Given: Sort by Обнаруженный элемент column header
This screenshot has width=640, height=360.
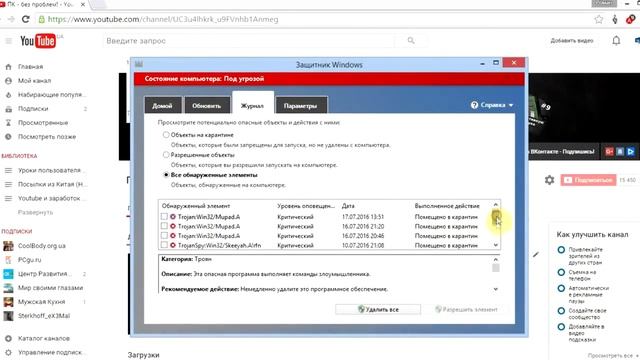Looking at the screenshot, I should click(196, 206).
